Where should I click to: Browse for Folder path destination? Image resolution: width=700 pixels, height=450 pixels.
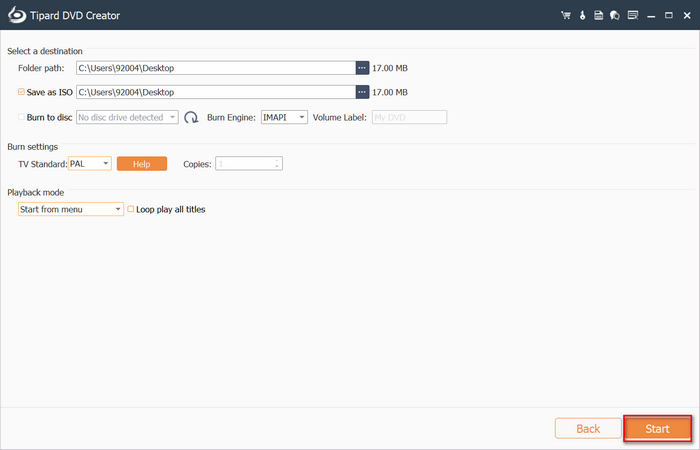point(362,68)
